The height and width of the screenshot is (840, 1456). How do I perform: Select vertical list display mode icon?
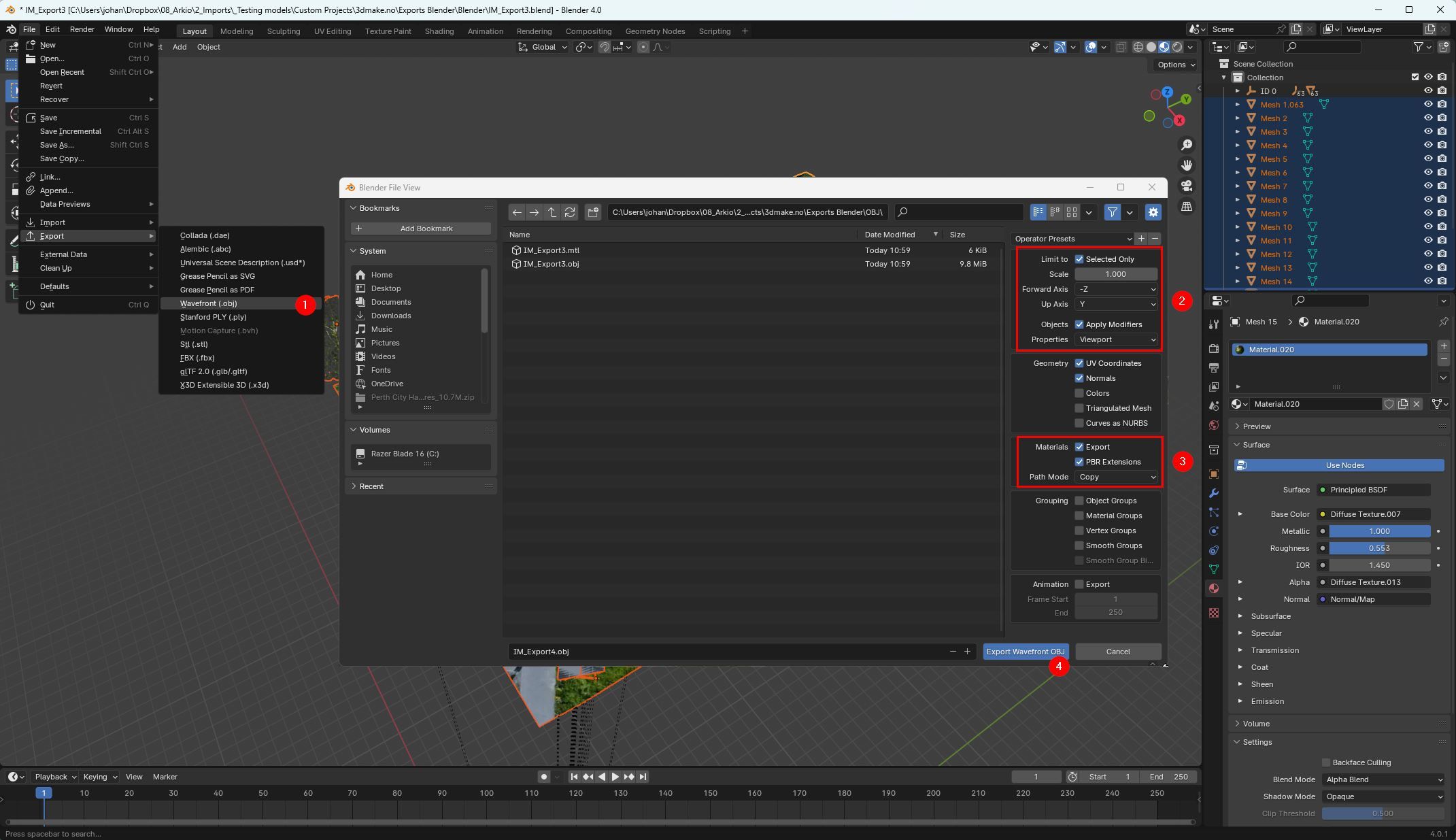1038,212
